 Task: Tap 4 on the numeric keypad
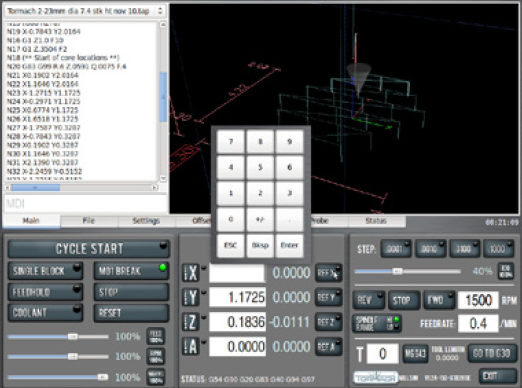click(231, 167)
